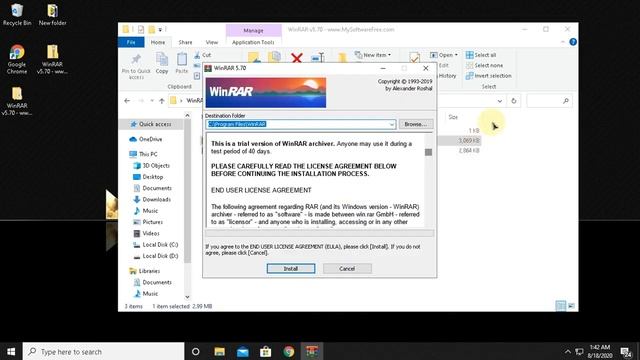The height and width of the screenshot is (360, 640).
Task: Open File Explorer from the taskbar
Action: [x=220, y=351]
